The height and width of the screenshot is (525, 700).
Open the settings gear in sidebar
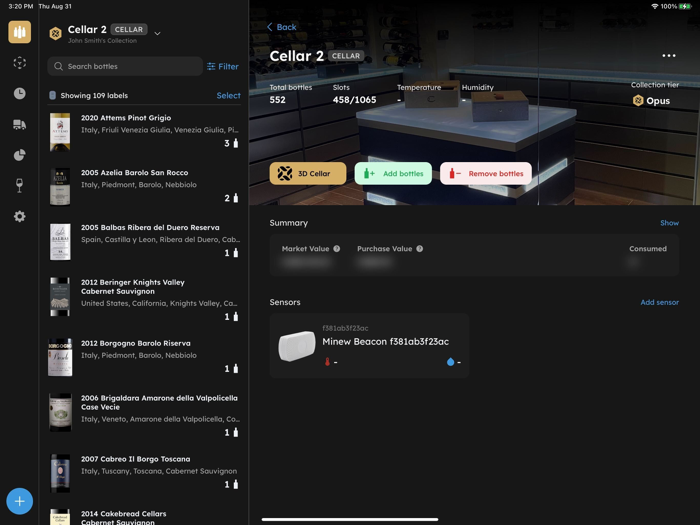(20, 217)
